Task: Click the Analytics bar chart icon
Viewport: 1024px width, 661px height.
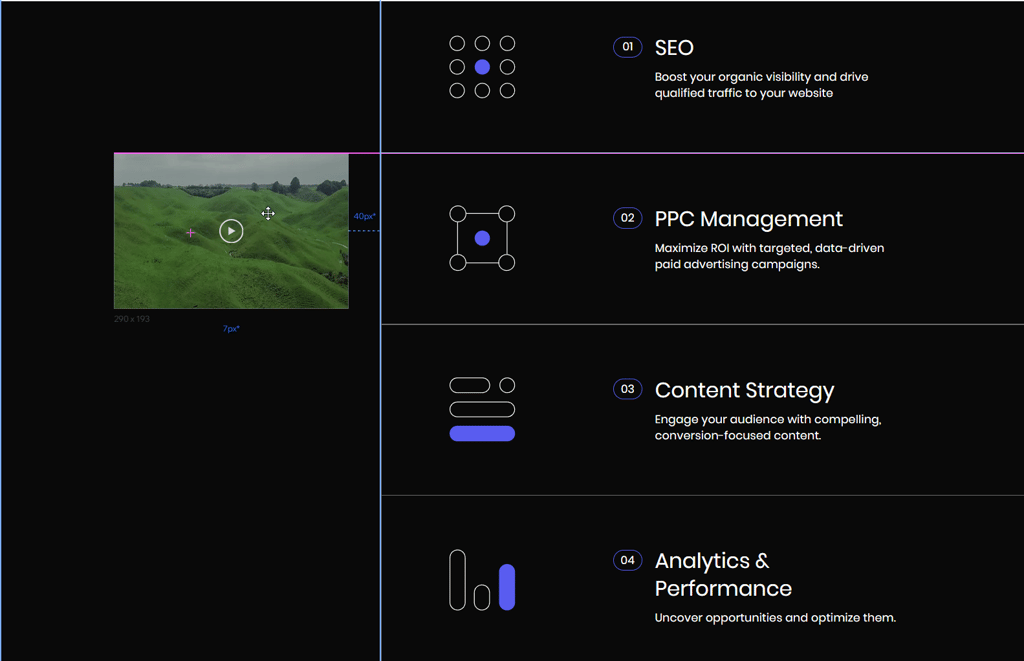Action: 482,580
